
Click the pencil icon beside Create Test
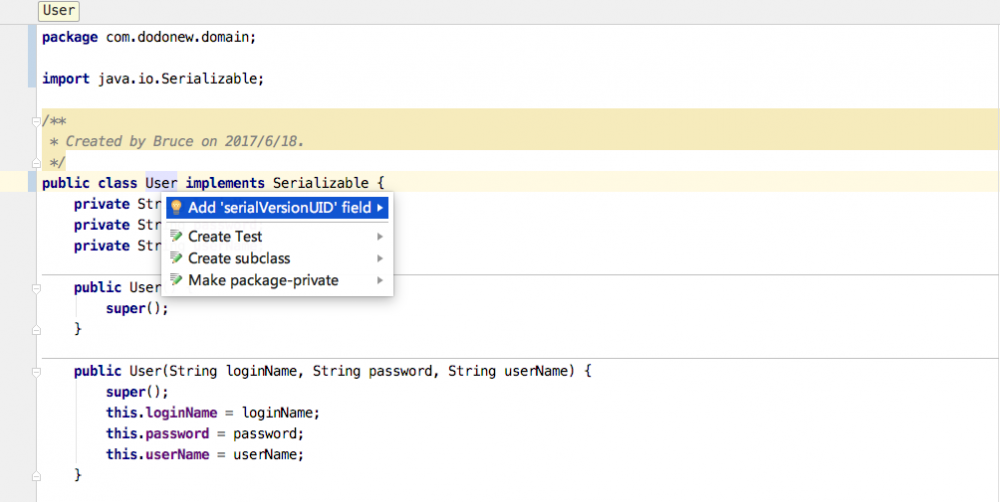(176, 237)
